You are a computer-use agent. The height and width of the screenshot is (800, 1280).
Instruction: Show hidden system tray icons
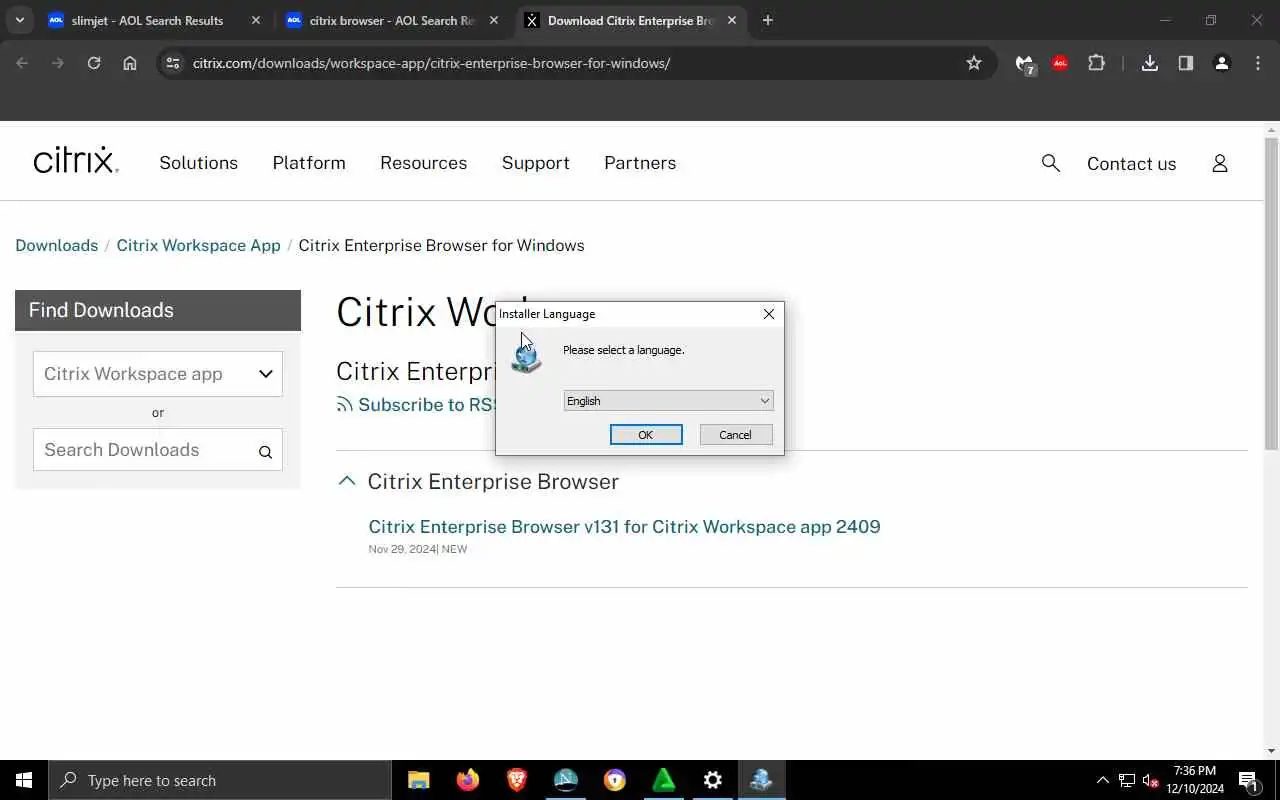click(x=1103, y=780)
